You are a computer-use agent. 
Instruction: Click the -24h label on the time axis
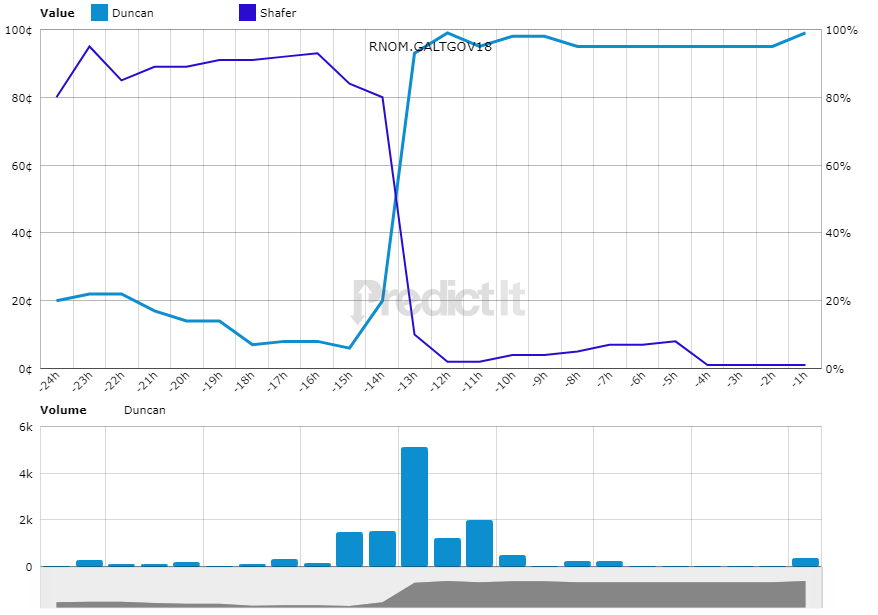[48, 382]
